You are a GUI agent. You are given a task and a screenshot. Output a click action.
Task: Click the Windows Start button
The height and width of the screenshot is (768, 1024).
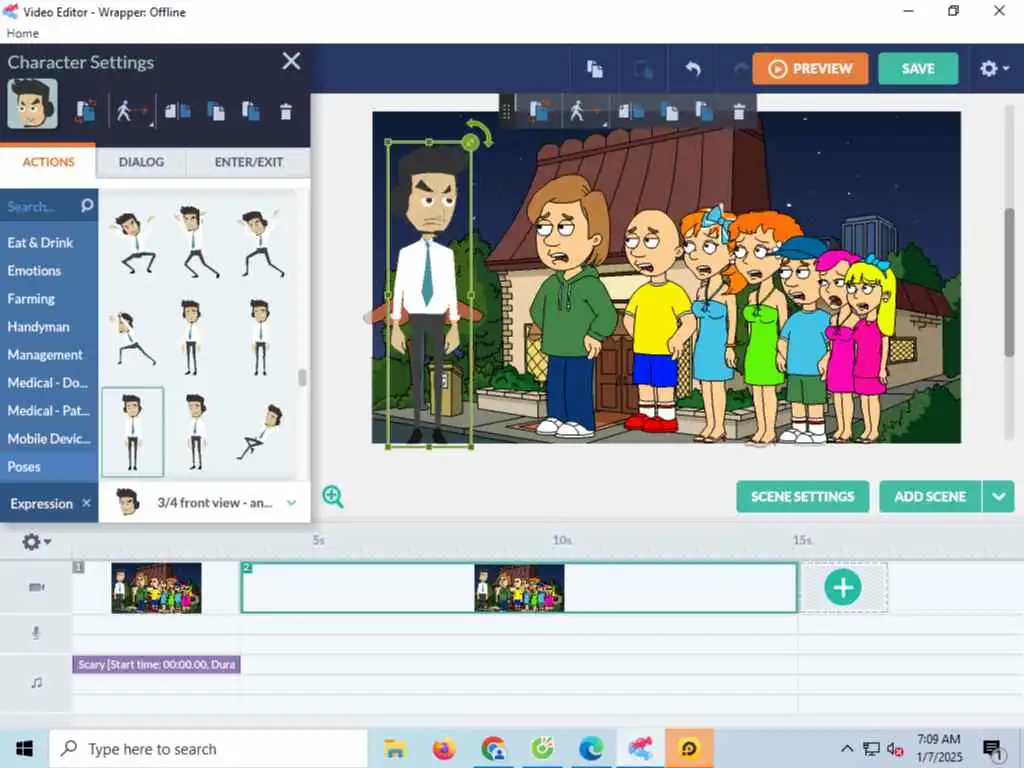coord(24,748)
